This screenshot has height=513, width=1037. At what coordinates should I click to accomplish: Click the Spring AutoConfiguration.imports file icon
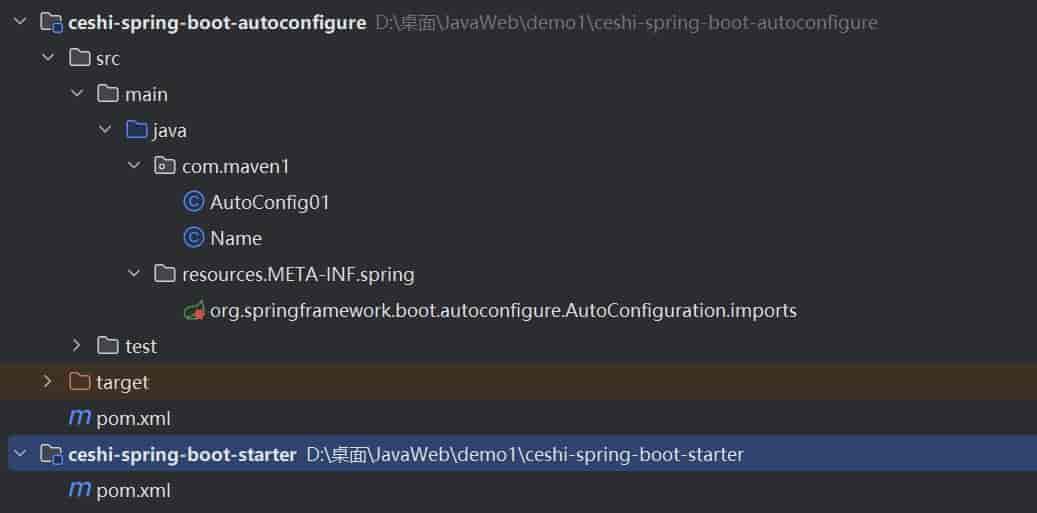point(194,310)
